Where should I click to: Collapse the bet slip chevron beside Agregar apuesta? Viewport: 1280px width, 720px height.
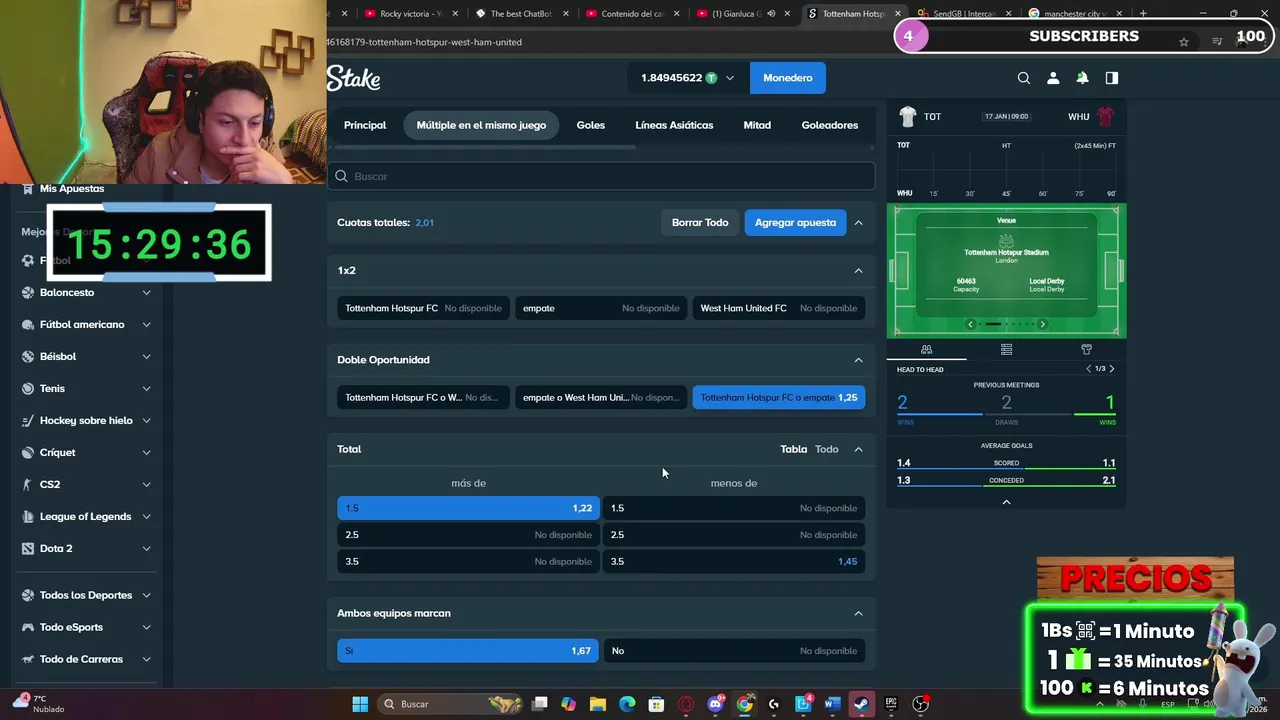click(858, 223)
